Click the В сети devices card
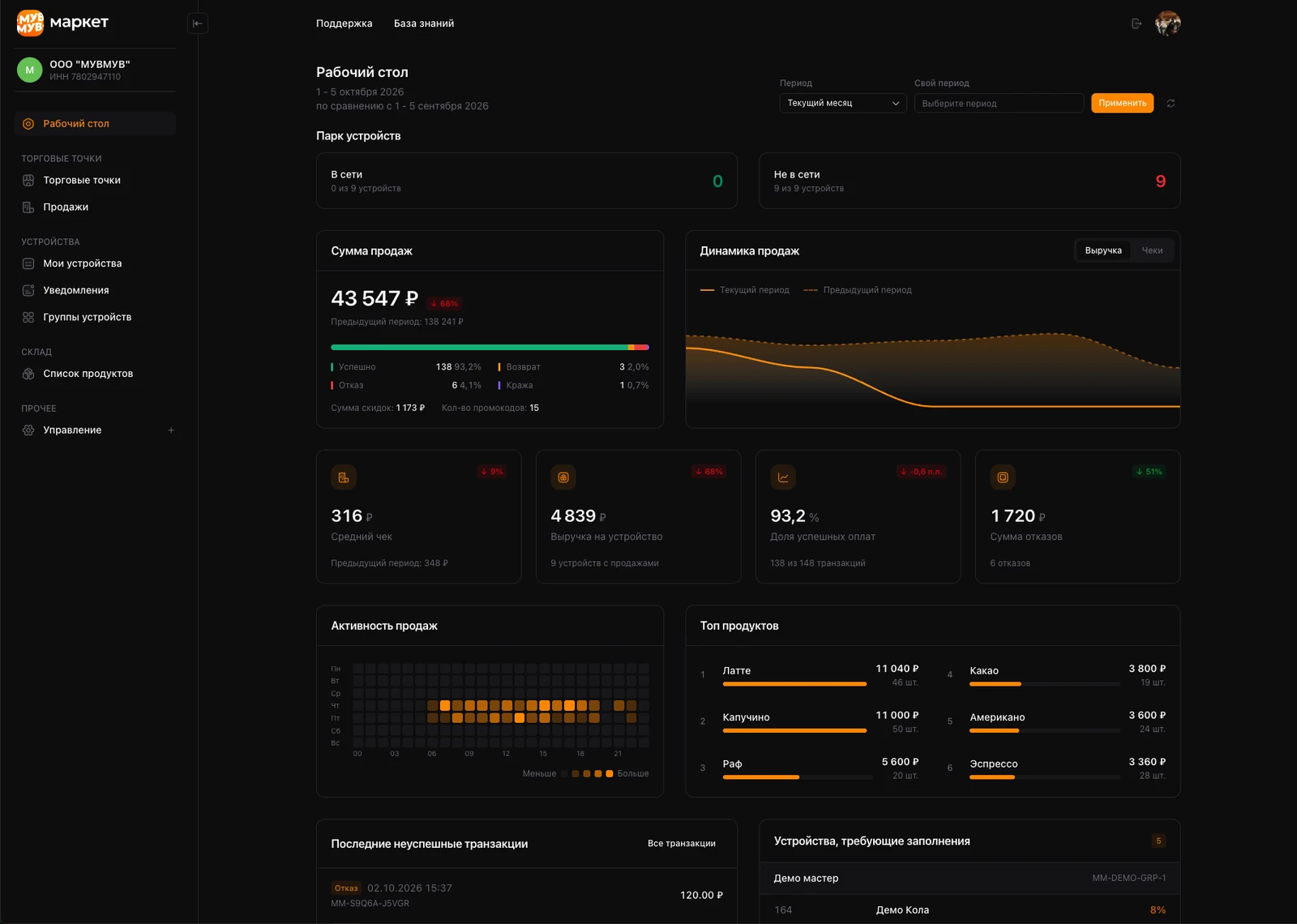Screen dimensions: 1297x924 pos(527,181)
